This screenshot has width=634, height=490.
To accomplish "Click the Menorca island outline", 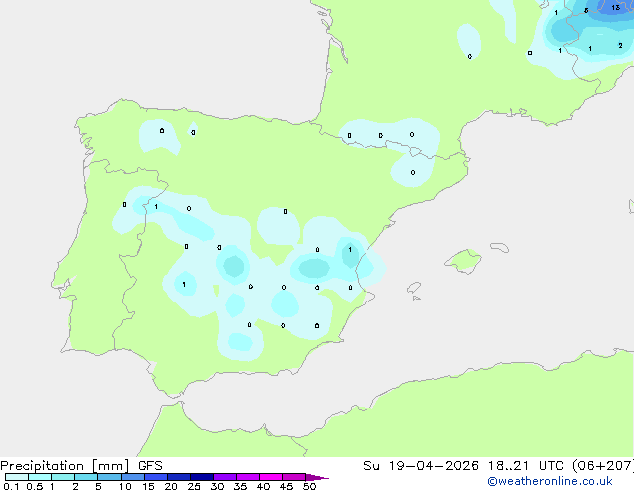I will 500,247.
